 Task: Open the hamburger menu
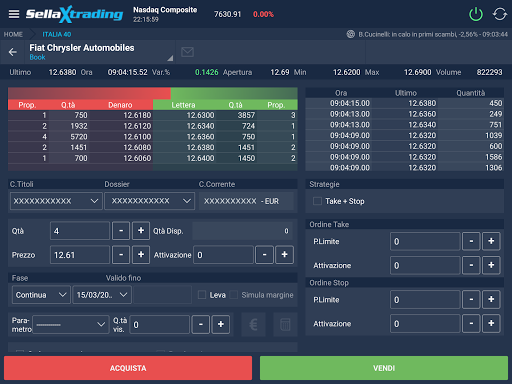[x=14, y=14]
